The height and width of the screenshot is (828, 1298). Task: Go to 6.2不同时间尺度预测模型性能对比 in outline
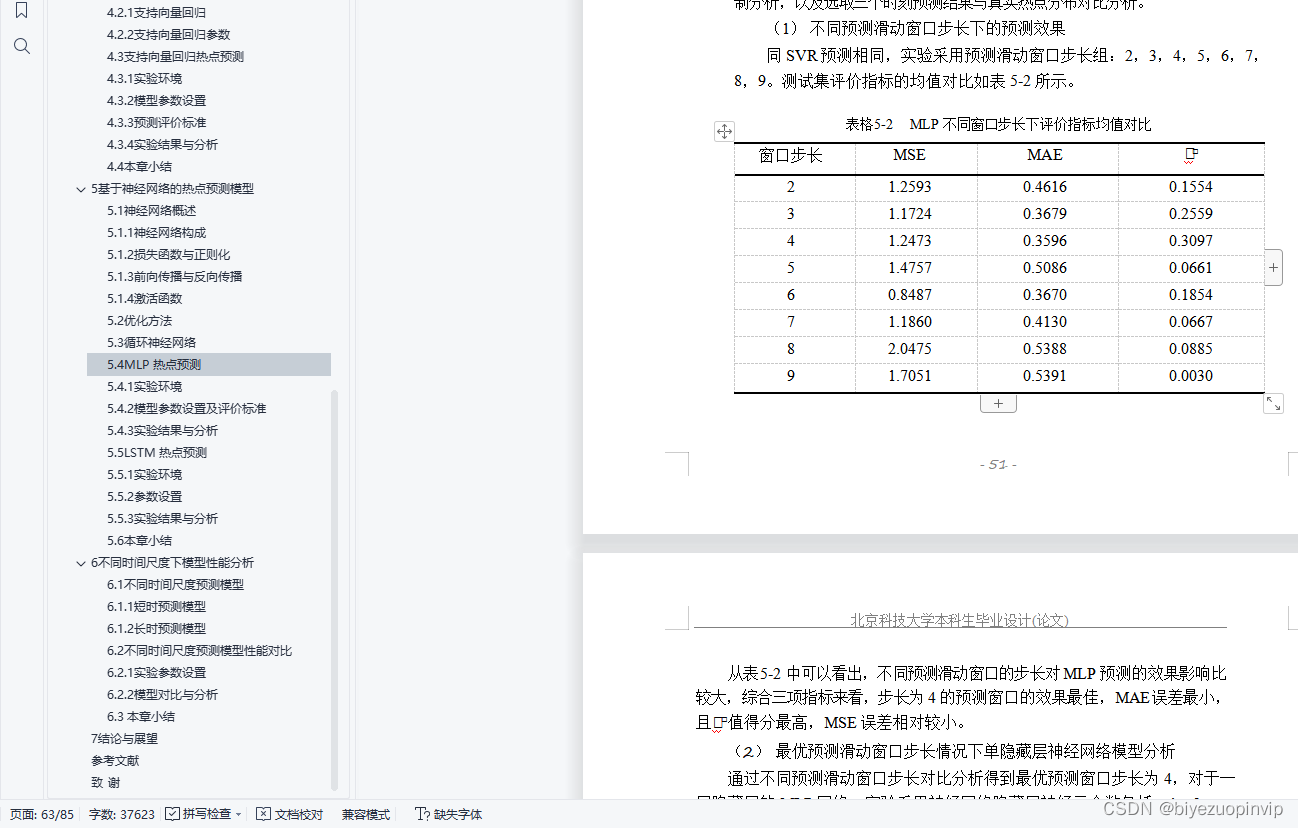[x=199, y=650]
